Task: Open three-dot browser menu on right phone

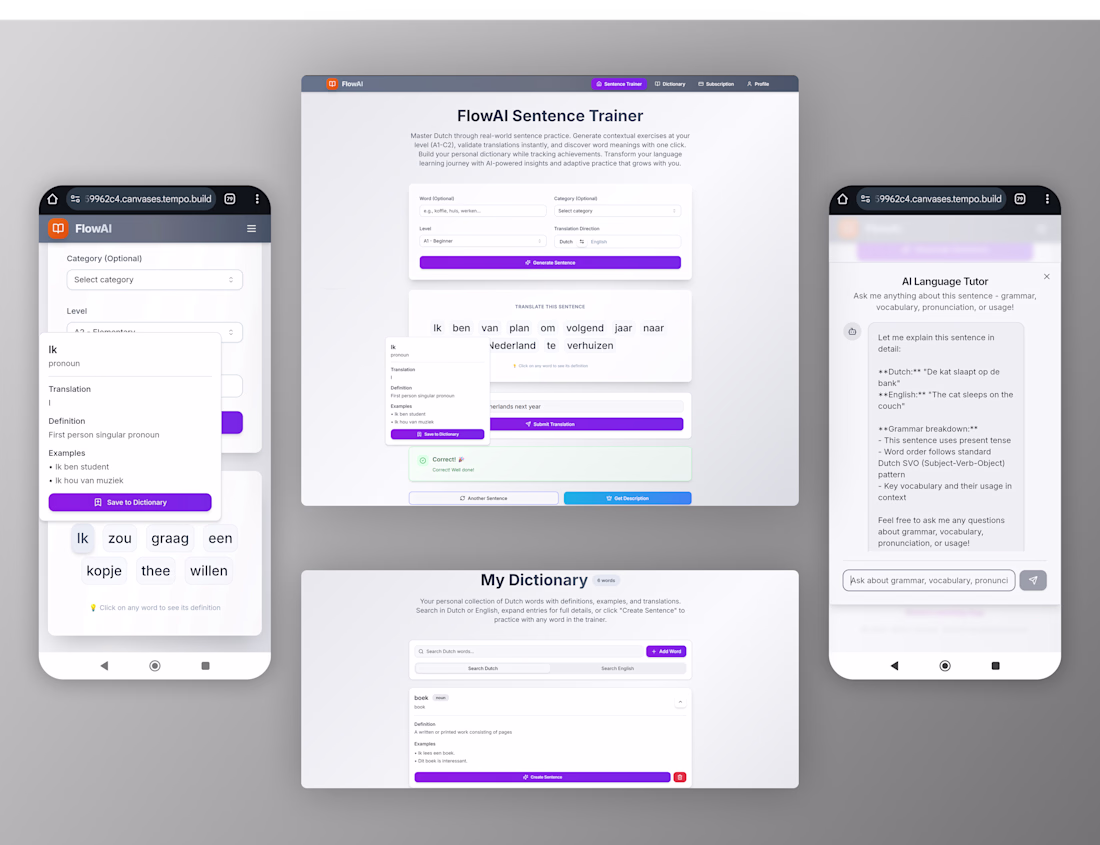Action: [1047, 199]
